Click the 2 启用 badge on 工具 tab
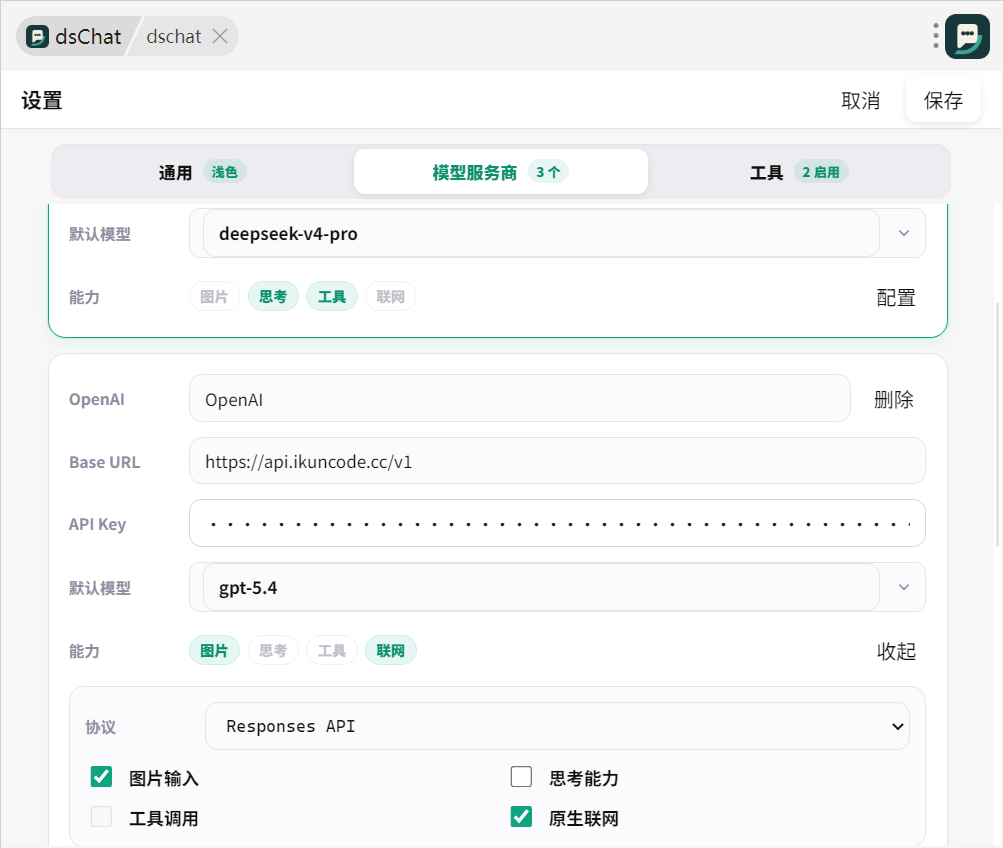 point(821,172)
